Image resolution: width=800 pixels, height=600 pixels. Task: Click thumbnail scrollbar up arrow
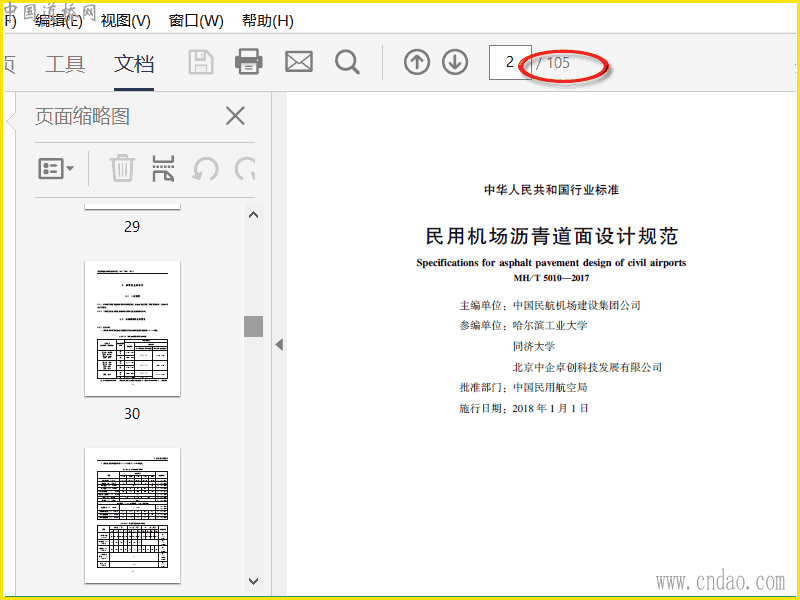254,215
